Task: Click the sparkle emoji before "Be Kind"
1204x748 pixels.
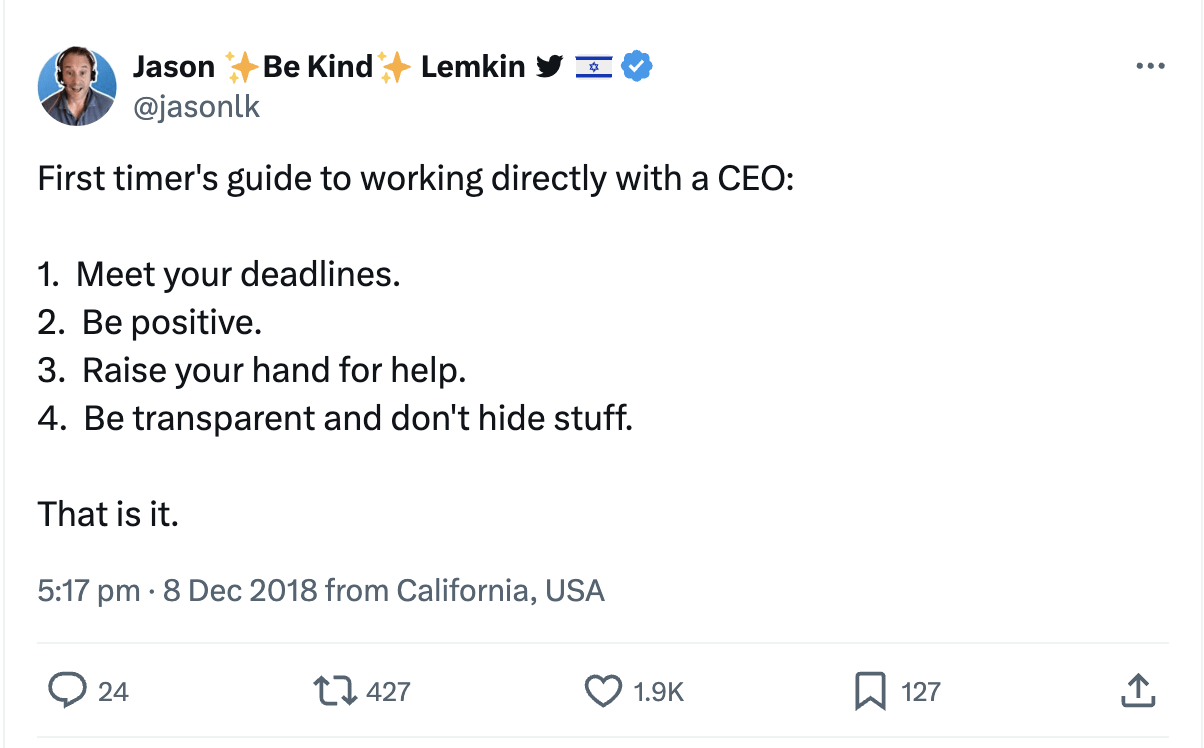Action: tap(242, 68)
